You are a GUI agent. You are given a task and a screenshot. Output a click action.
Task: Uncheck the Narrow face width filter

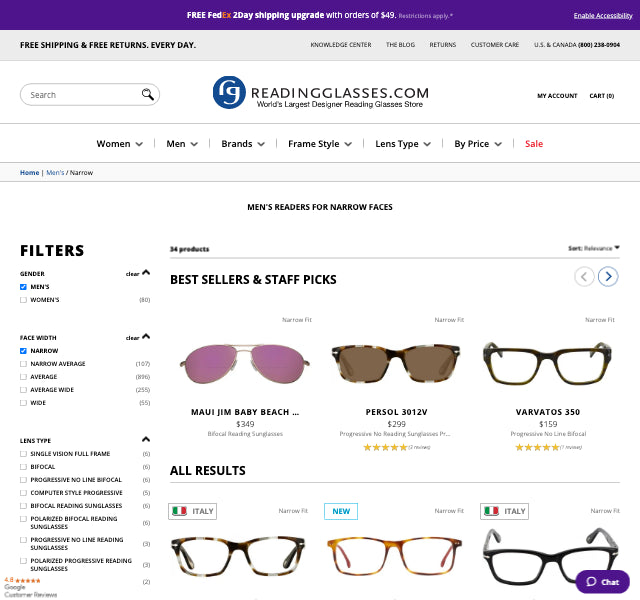pos(23,351)
